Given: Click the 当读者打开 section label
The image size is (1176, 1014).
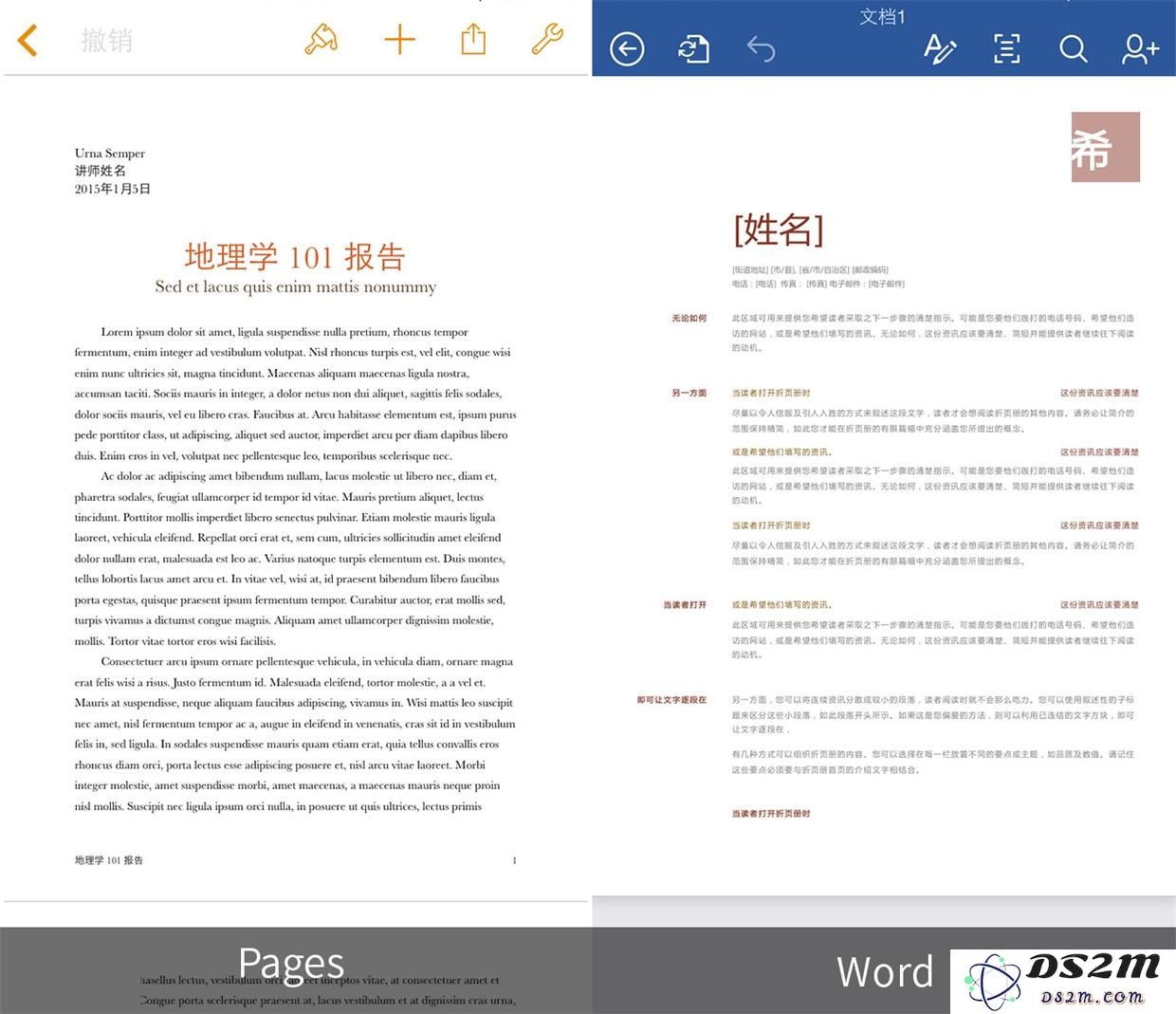Looking at the screenshot, I should 685,605.
